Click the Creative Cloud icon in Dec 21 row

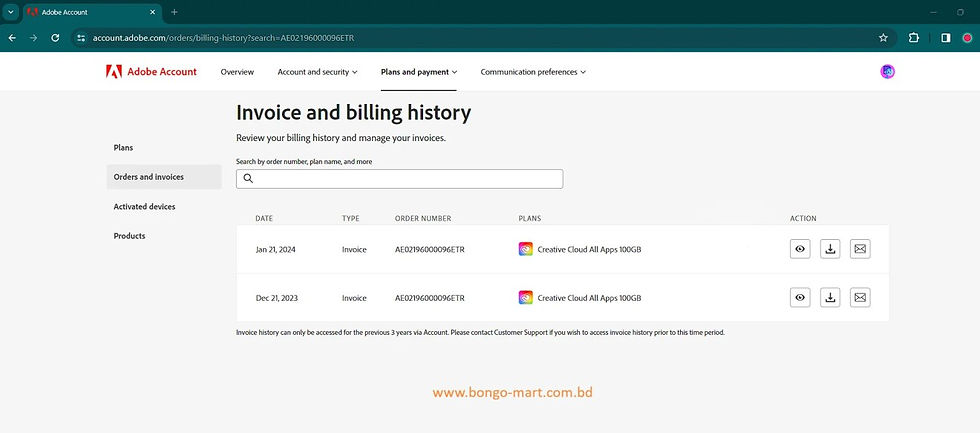[x=526, y=297]
